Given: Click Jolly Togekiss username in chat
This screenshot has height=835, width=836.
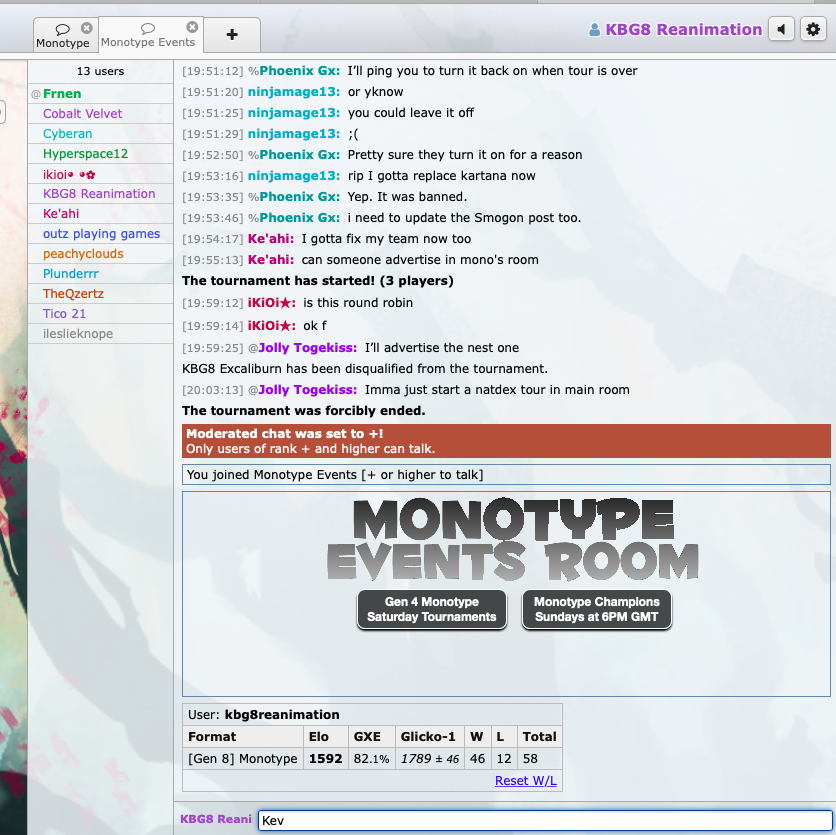Looking at the screenshot, I should coord(307,348).
